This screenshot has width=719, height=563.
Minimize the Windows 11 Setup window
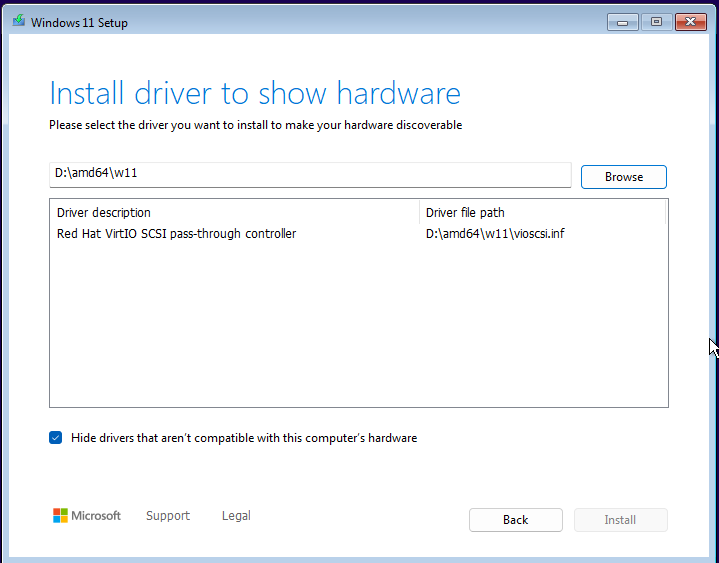click(623, 21)
